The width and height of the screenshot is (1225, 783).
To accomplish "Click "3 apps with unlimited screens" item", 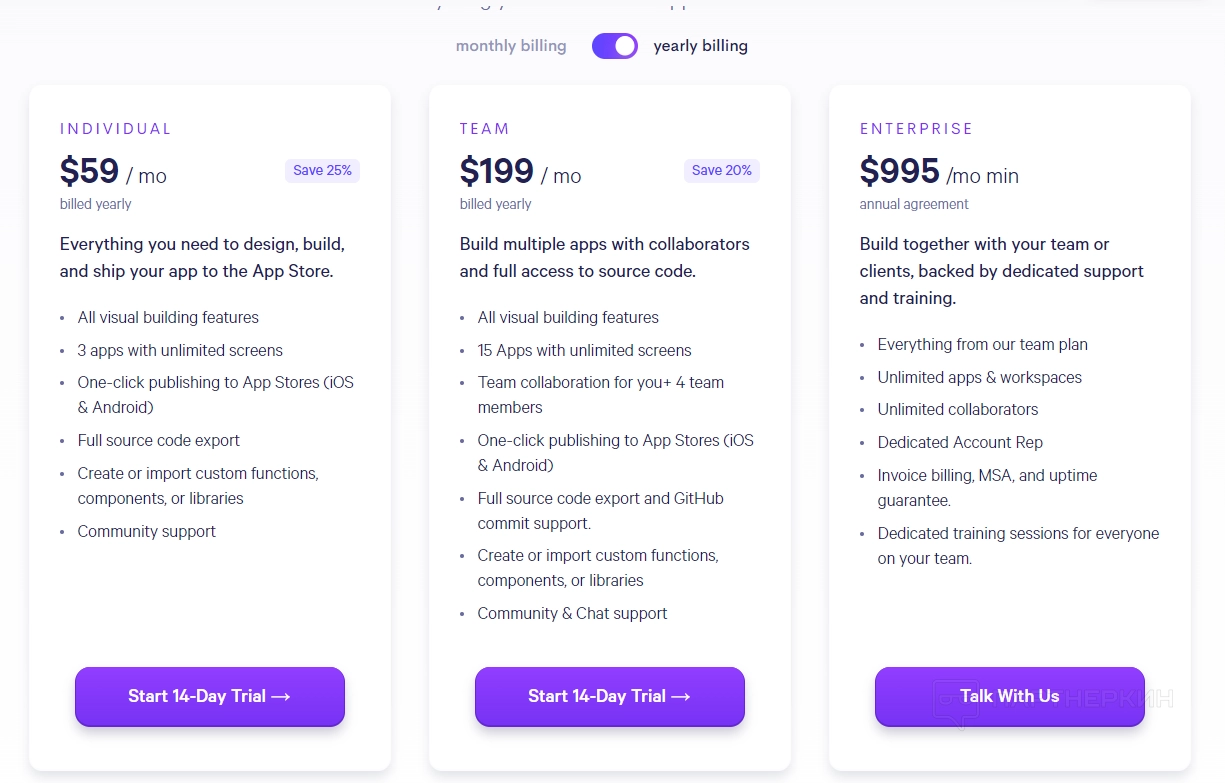I will [180, 350].
